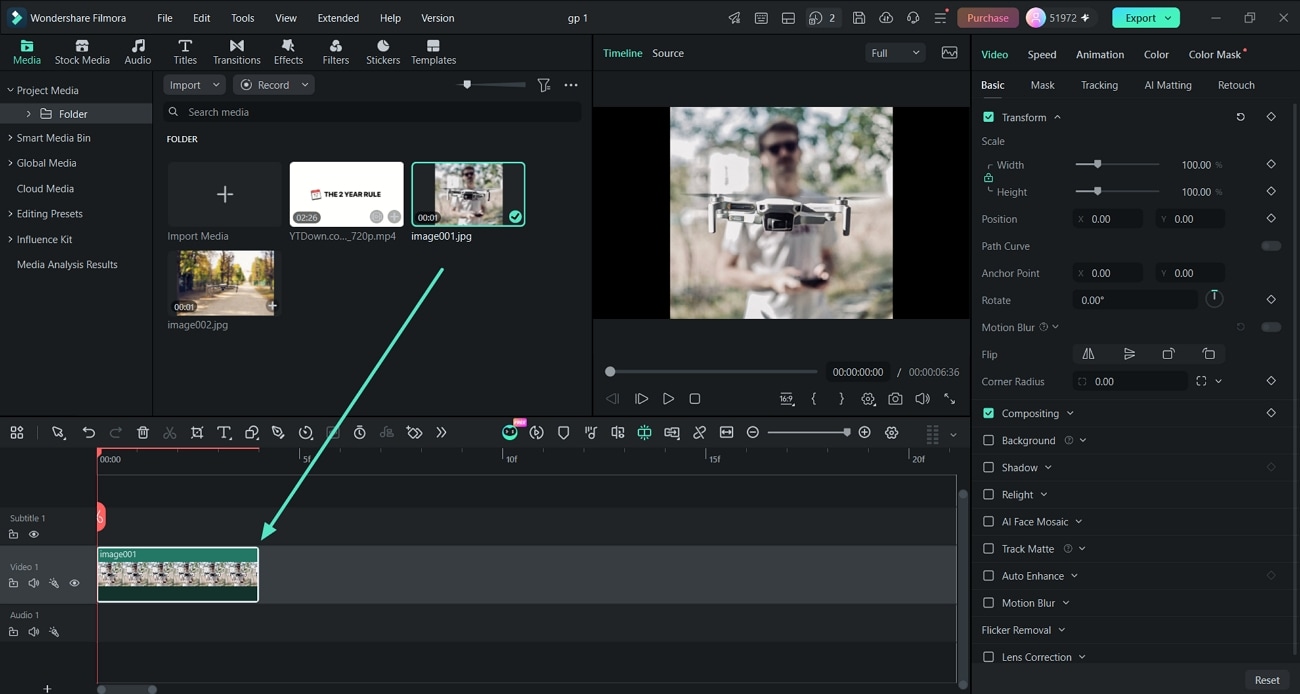
Task: Expand Editing Presets section
Action: [10, 214]
